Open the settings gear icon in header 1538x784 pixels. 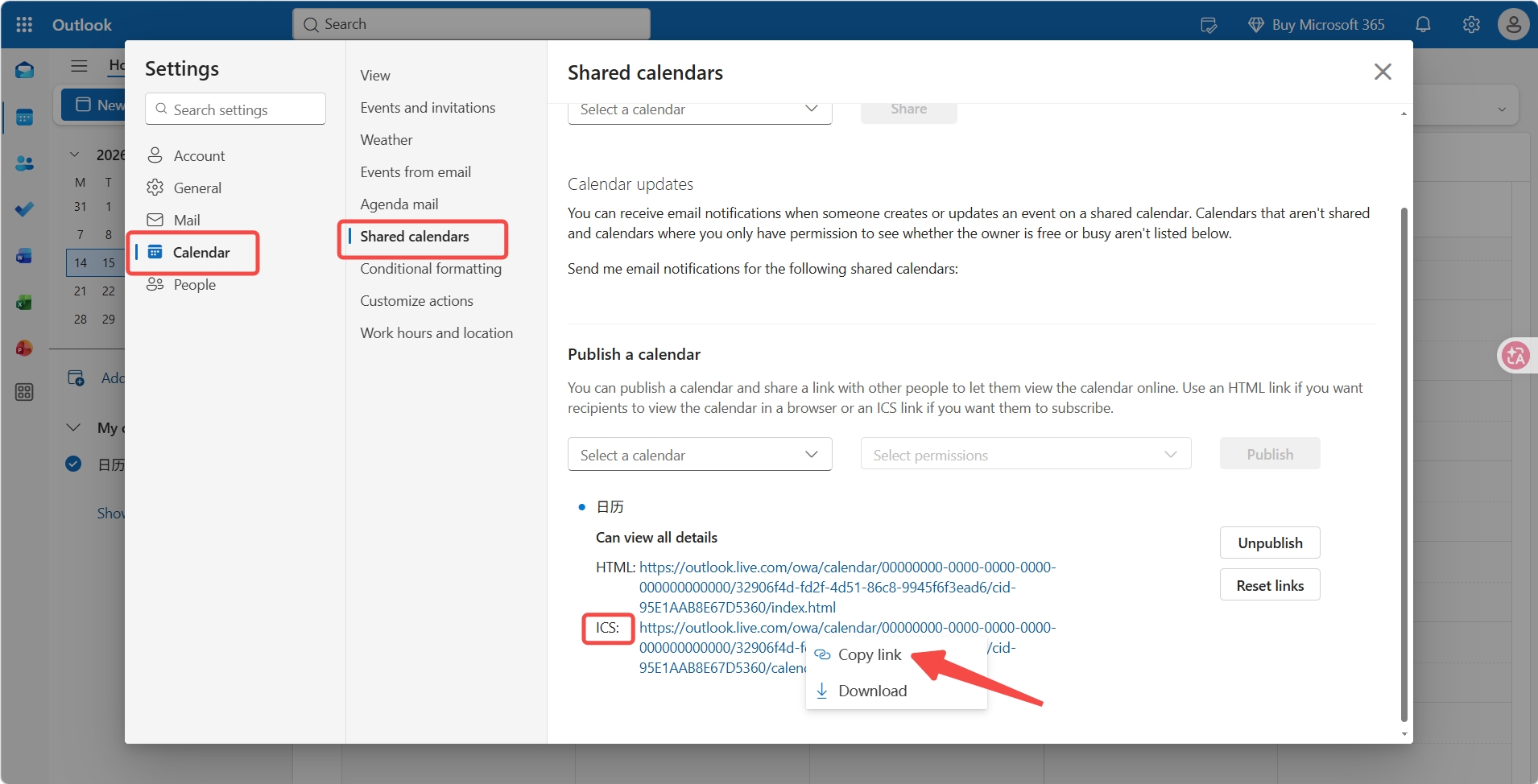[1471, 25]
